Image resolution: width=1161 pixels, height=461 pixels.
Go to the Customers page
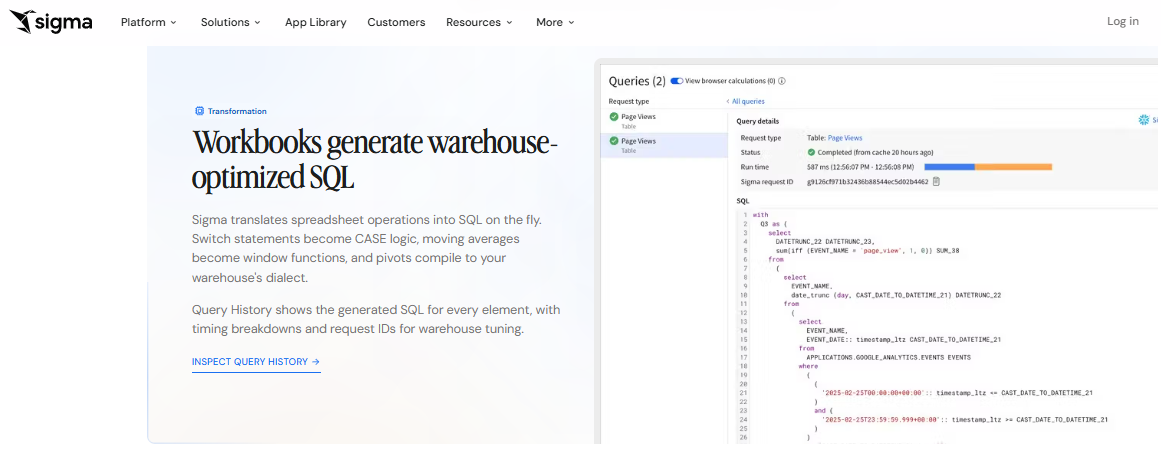396,22
